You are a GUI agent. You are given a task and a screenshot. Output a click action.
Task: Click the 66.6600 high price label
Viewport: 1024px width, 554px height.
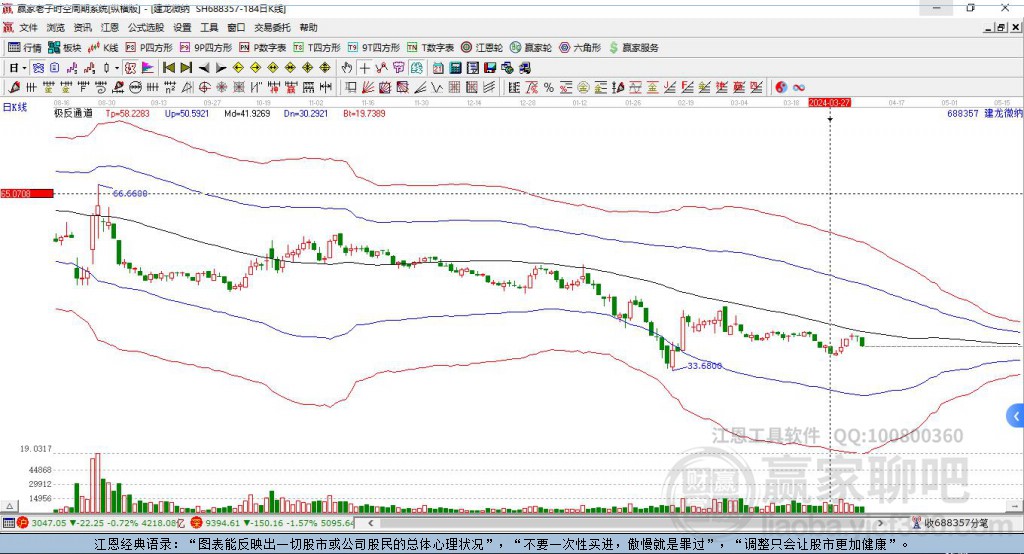point(130,193)
